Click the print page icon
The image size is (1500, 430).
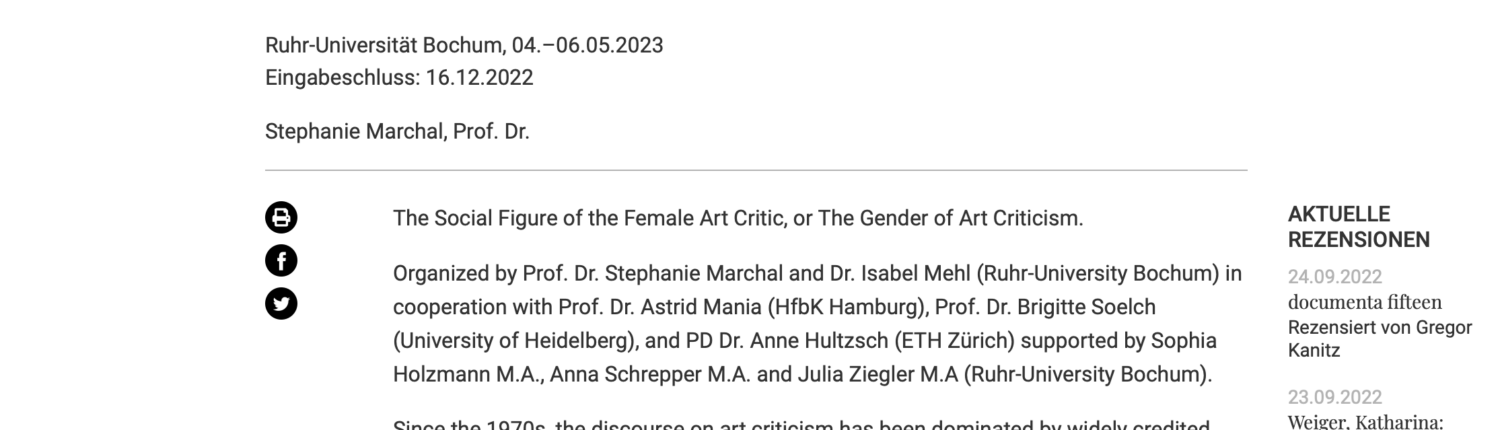(x=281, y=217)
